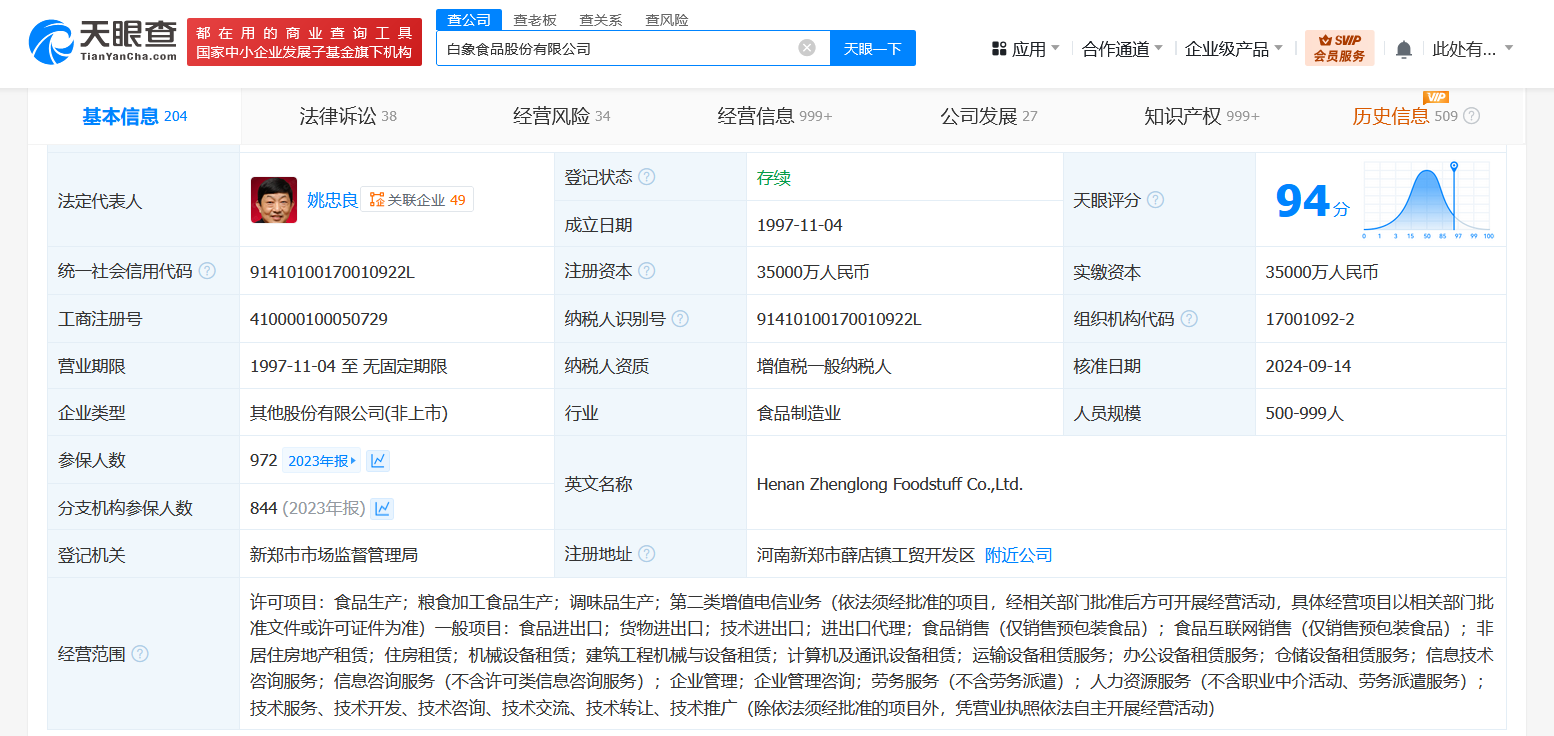The image size is (1554, 736).
Task: Open trend chart for 分支机构参保人数
Action: click(382, 509)
